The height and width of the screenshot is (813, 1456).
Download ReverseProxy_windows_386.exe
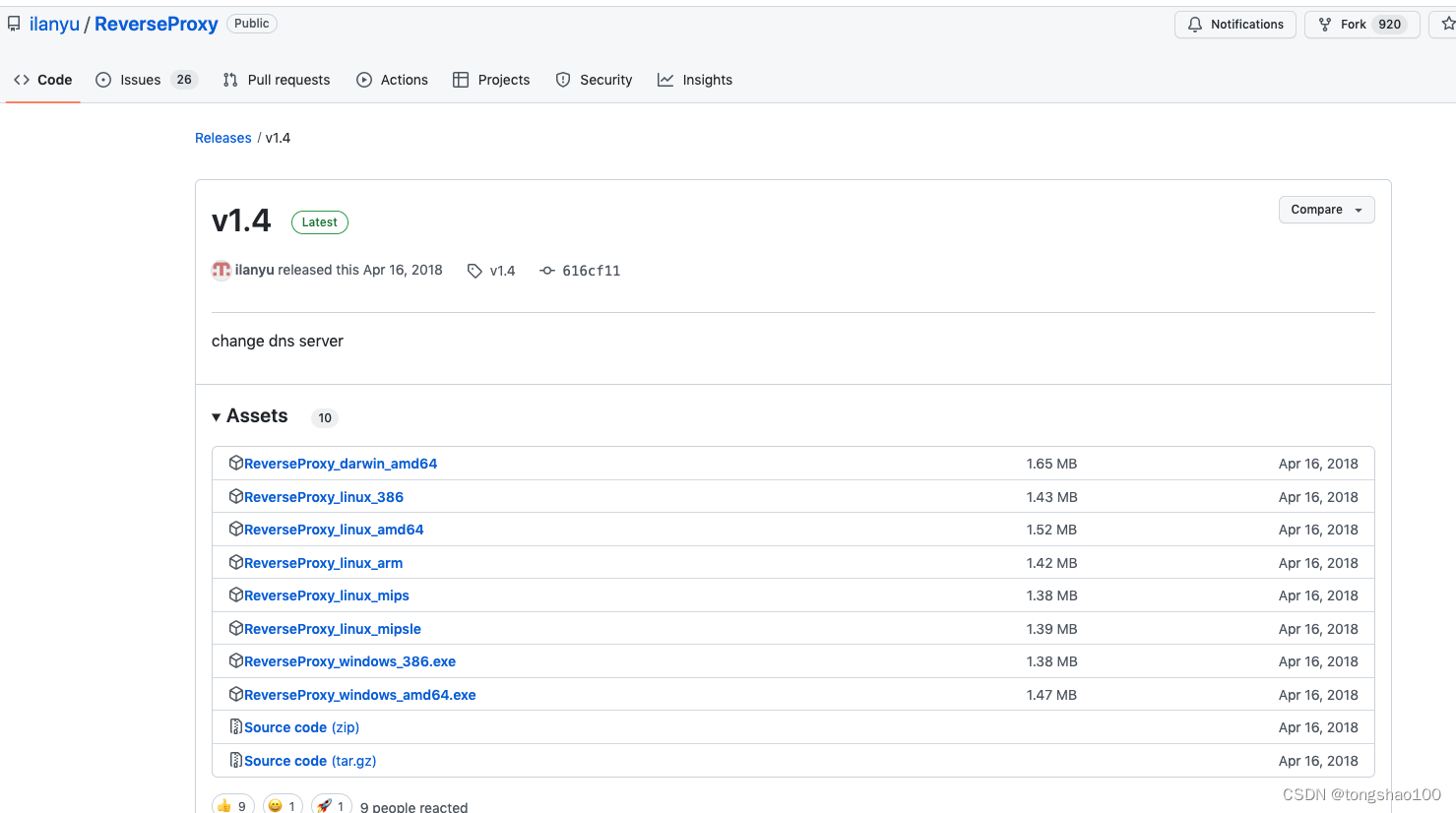pos(350,661)
